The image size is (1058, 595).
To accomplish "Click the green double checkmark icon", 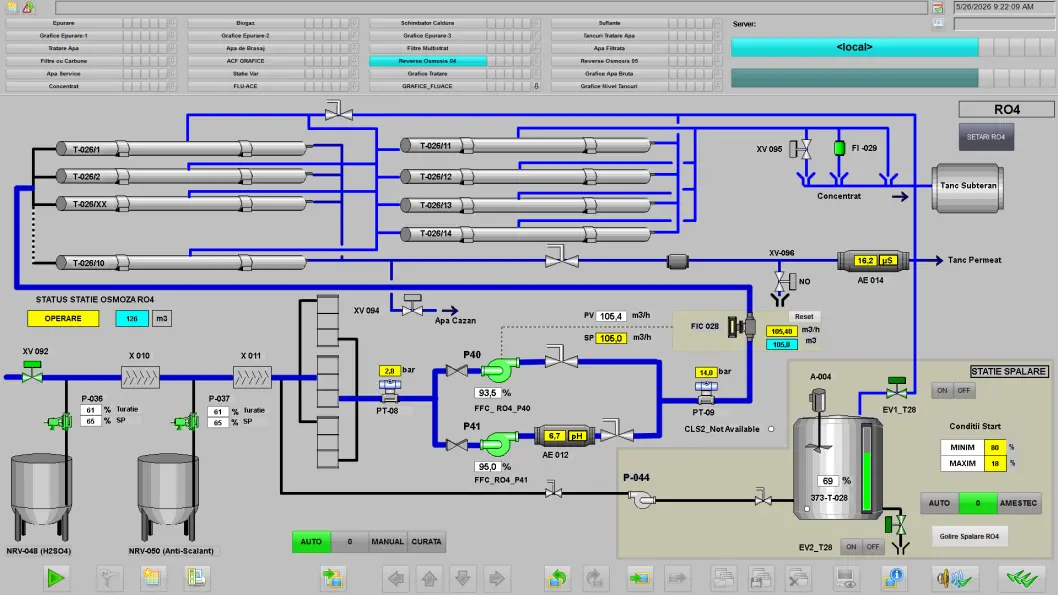I will click(1023, 577).
